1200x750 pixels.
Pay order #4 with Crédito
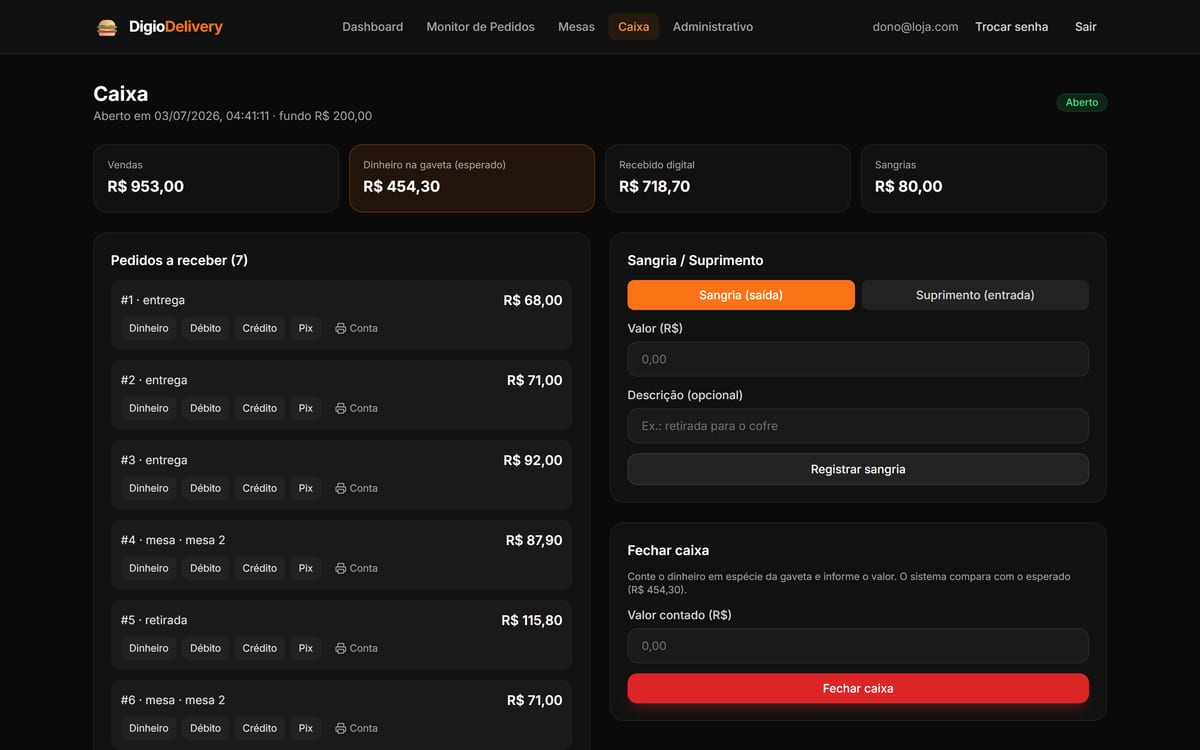click(x=260, y=568)
